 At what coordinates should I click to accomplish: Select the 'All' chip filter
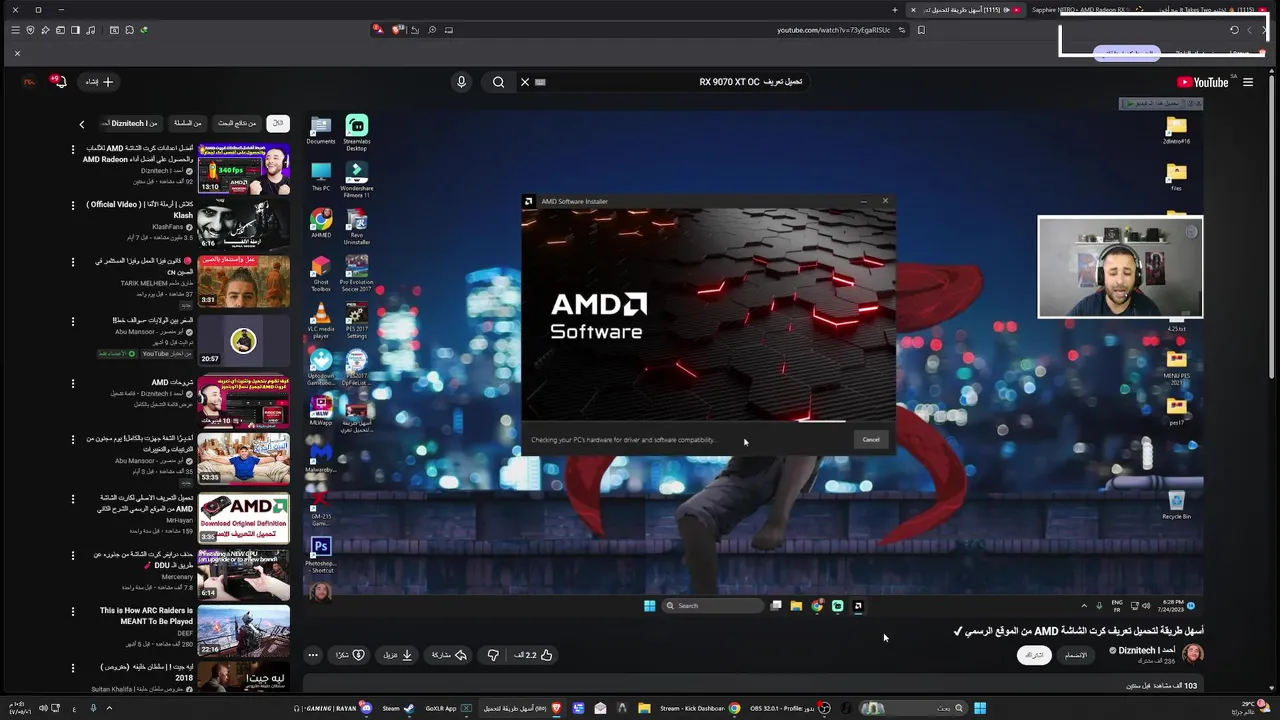(278, 123)
